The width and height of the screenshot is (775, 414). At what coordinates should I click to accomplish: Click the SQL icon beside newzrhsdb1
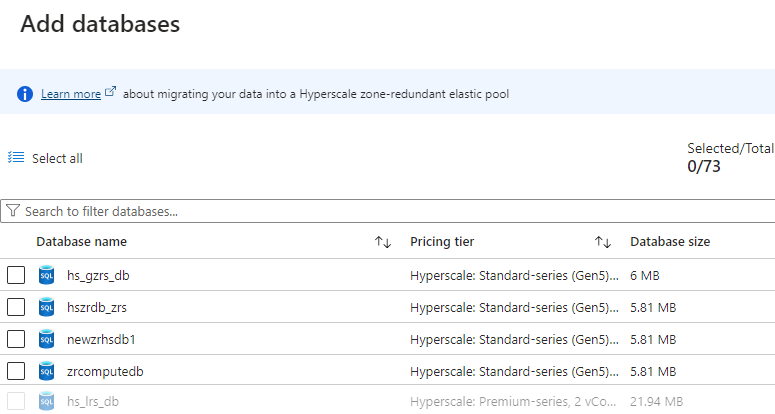tap(46, 339)
